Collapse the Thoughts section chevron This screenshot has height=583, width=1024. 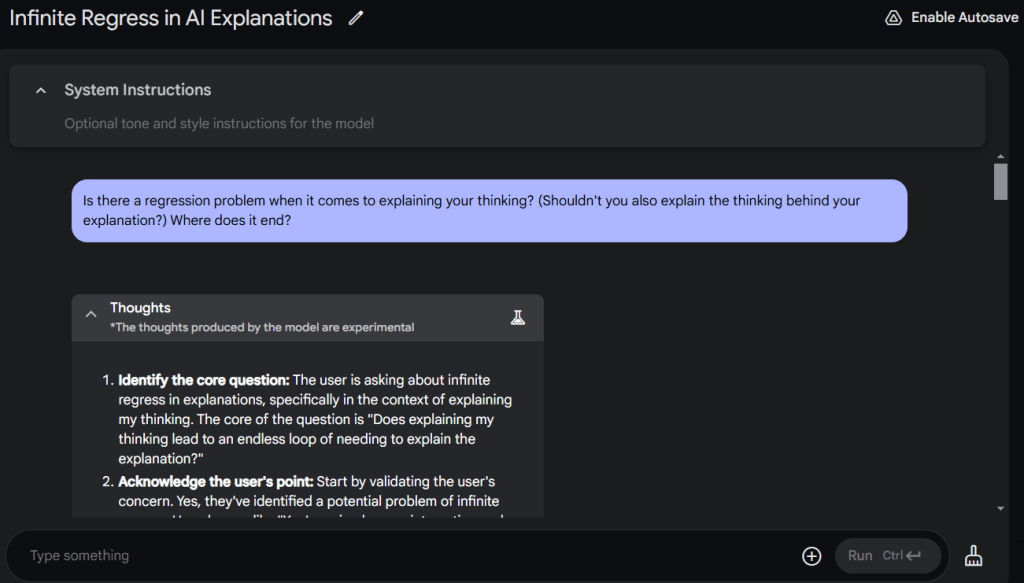(x=90, y=313)
